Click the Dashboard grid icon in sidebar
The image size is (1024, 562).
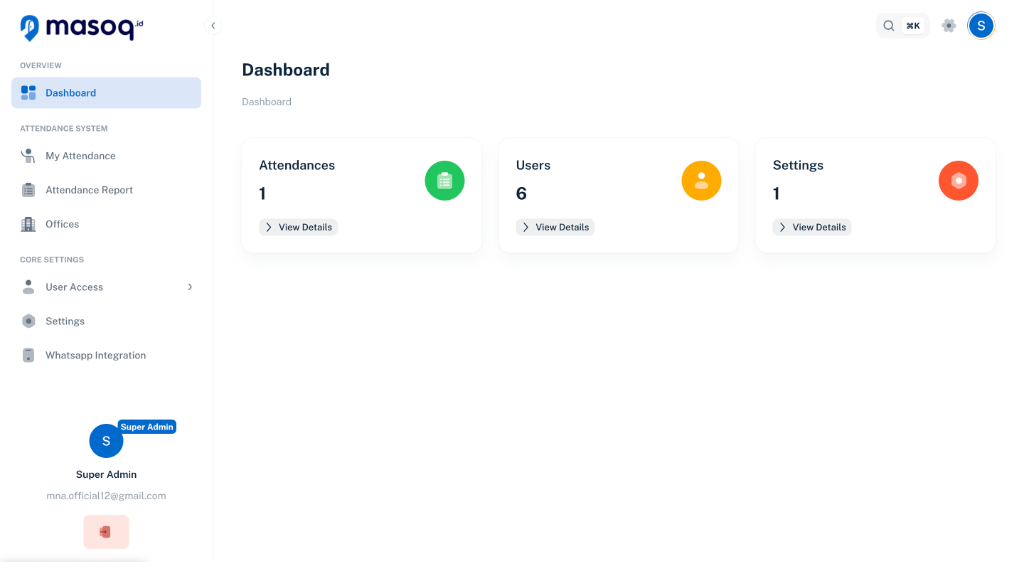(x=28, y=93)
